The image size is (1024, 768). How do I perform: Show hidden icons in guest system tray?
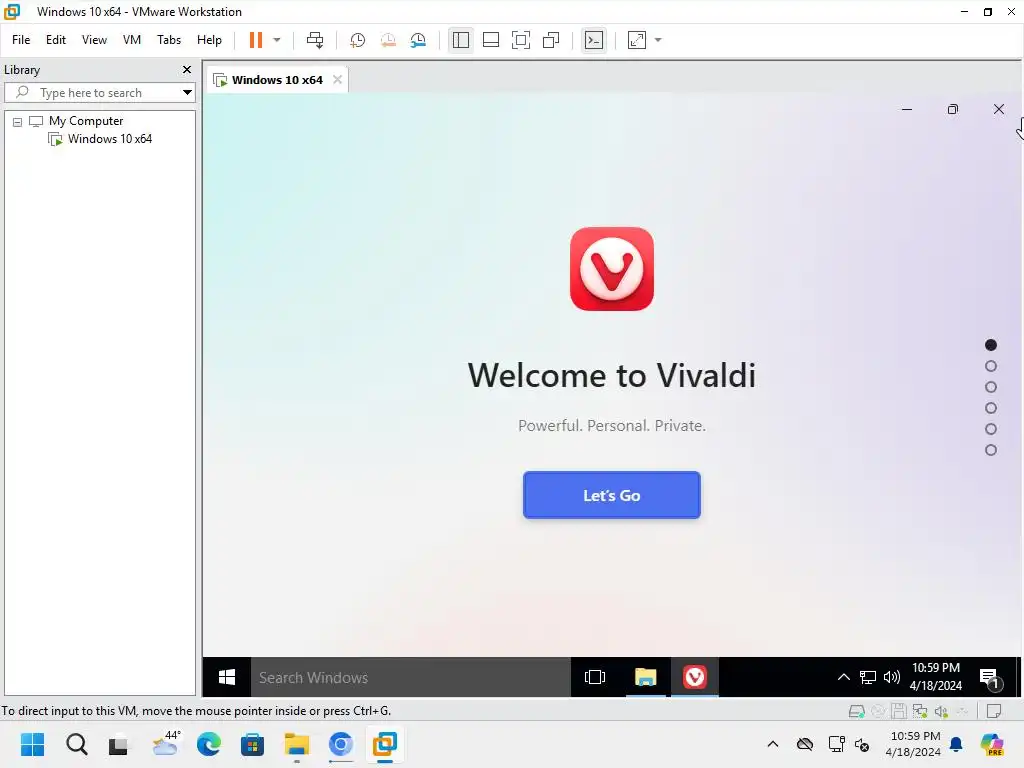[x=843, y=677]
